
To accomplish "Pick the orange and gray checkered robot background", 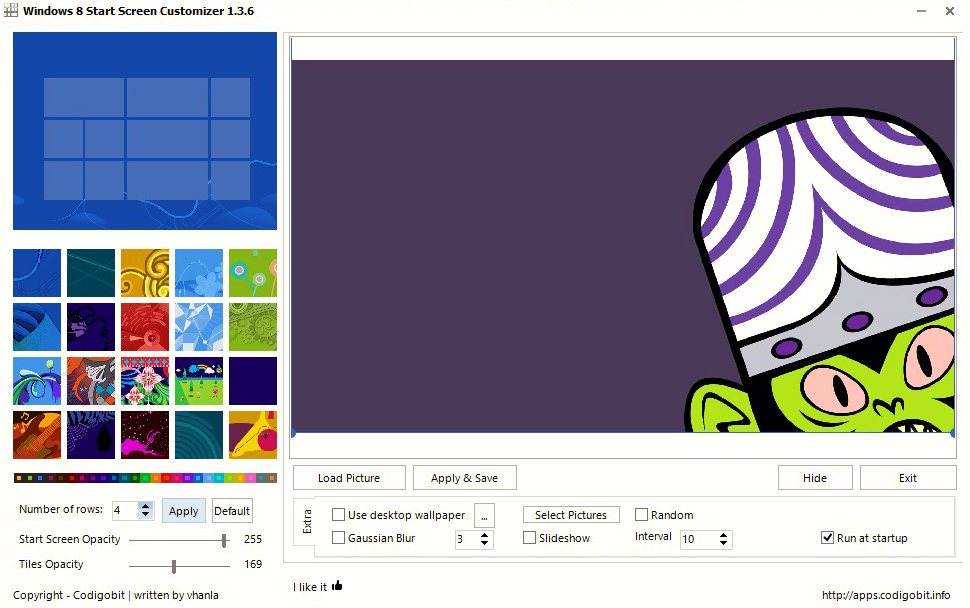I will tap(91, 381).
